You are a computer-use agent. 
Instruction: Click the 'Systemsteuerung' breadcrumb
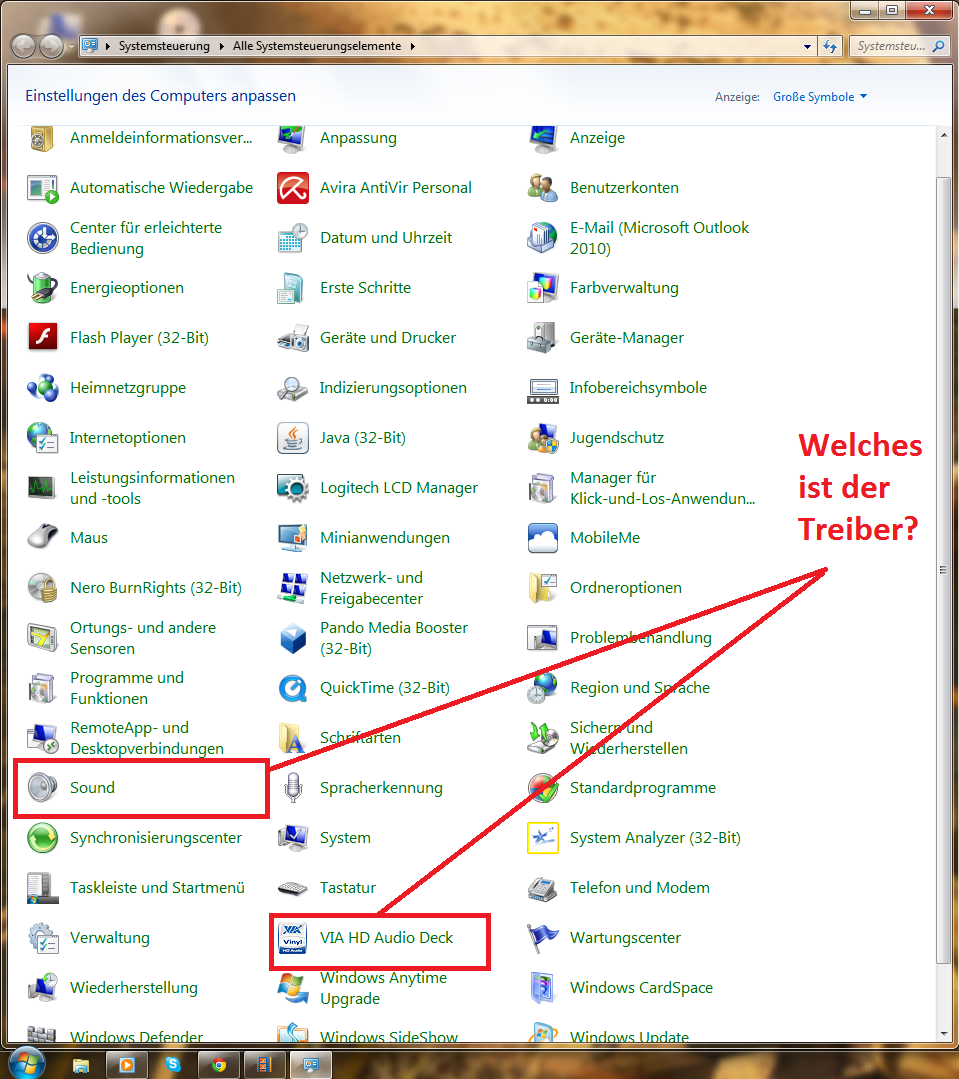(164, 46)
